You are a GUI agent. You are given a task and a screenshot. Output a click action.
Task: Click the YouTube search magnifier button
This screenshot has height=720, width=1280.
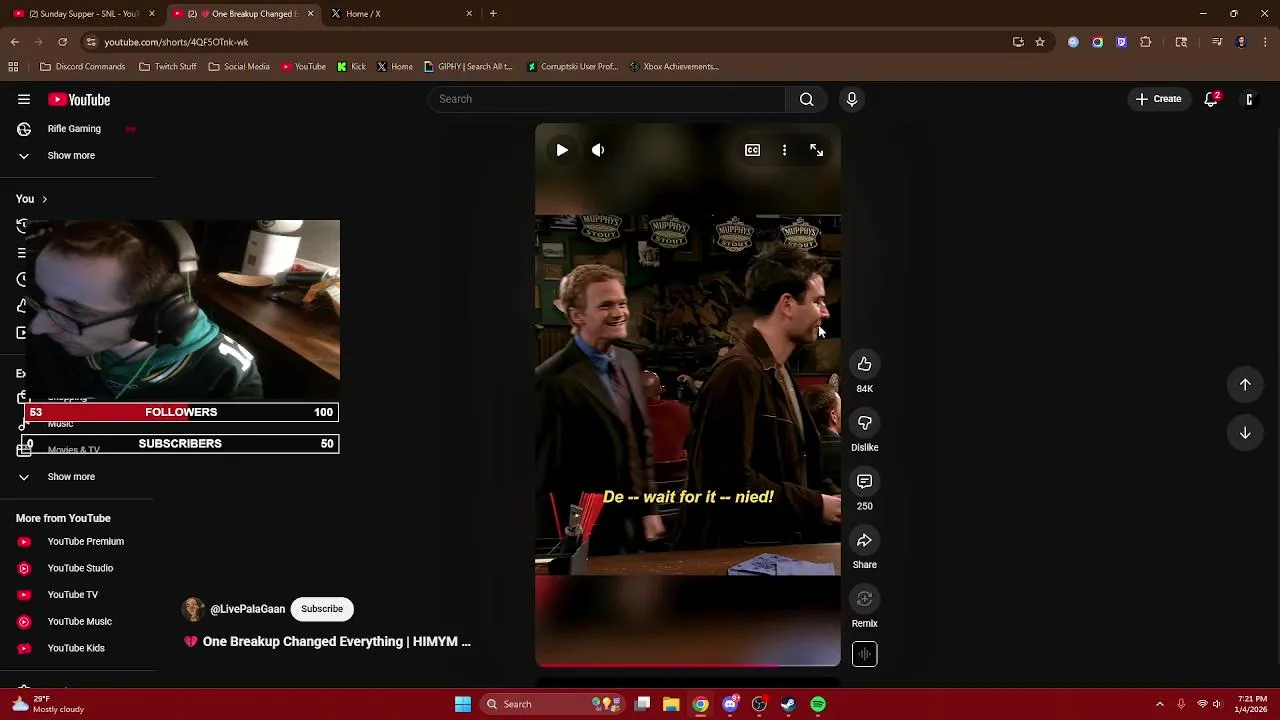[806, 99]
